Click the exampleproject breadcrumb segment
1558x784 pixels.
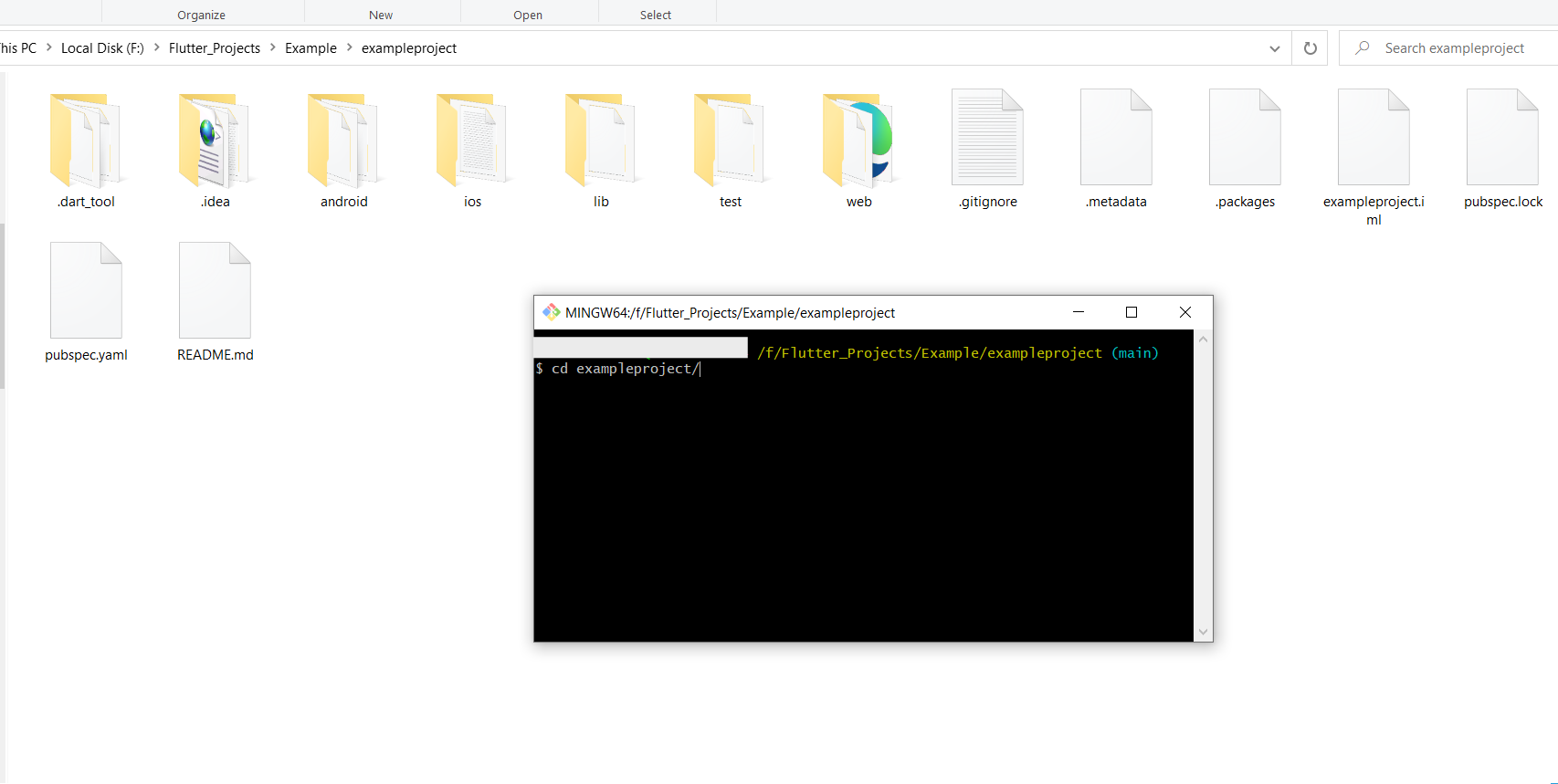pyautogui.click(x=409, y=48)
